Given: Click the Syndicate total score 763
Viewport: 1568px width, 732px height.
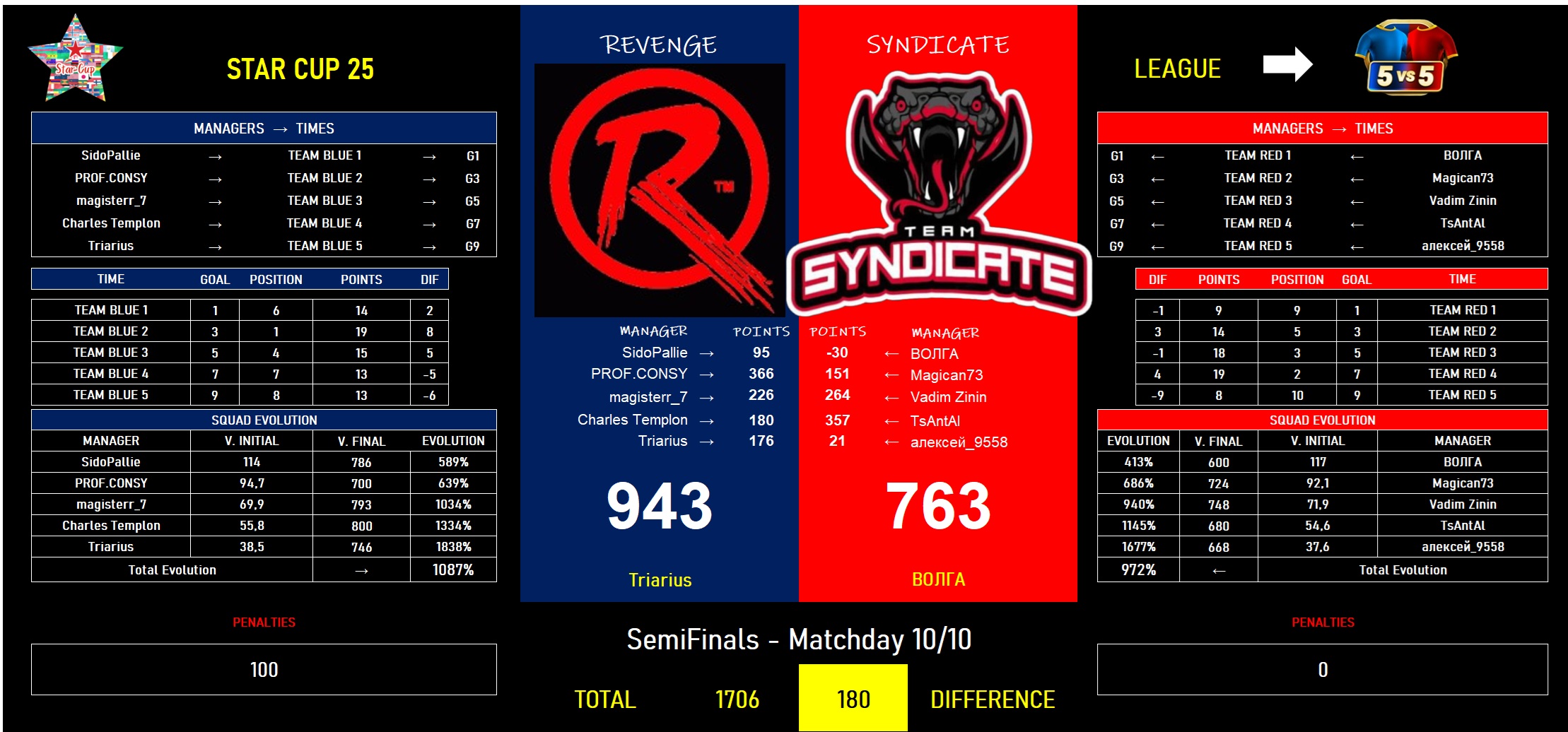Looking at the screenshot, I should [x=938, y=506].
